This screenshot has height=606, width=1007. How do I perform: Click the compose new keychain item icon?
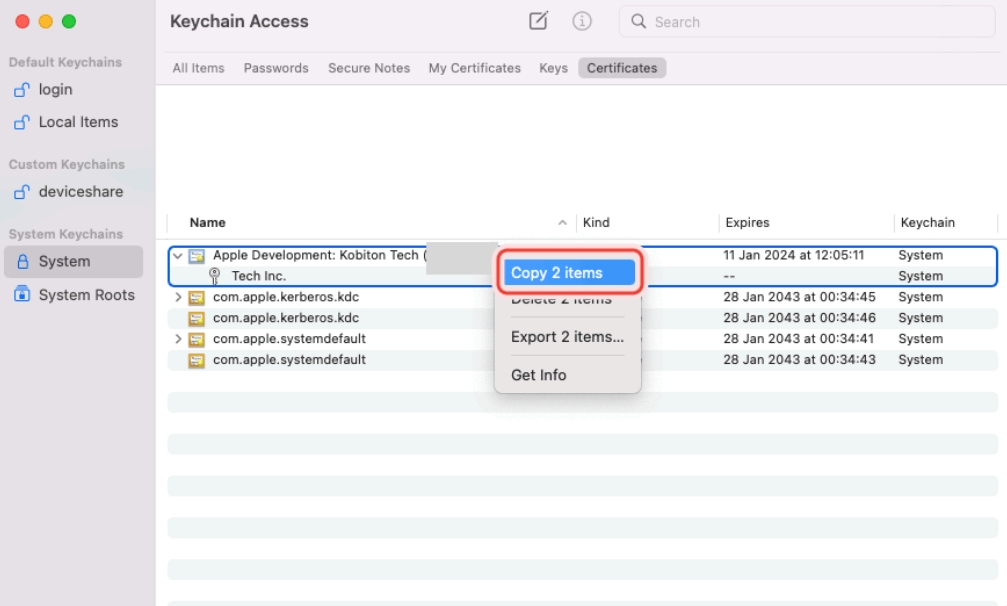(538, 21)
